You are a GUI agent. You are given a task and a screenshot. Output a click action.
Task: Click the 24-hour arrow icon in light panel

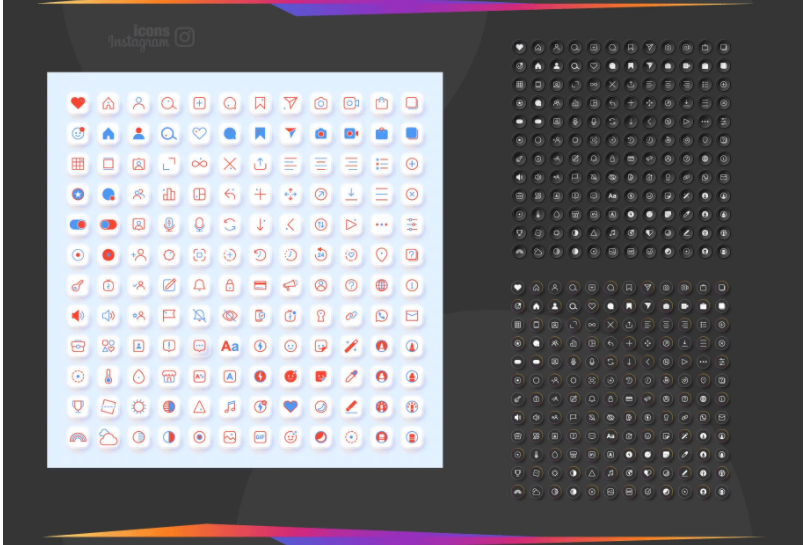pos(321,255)
